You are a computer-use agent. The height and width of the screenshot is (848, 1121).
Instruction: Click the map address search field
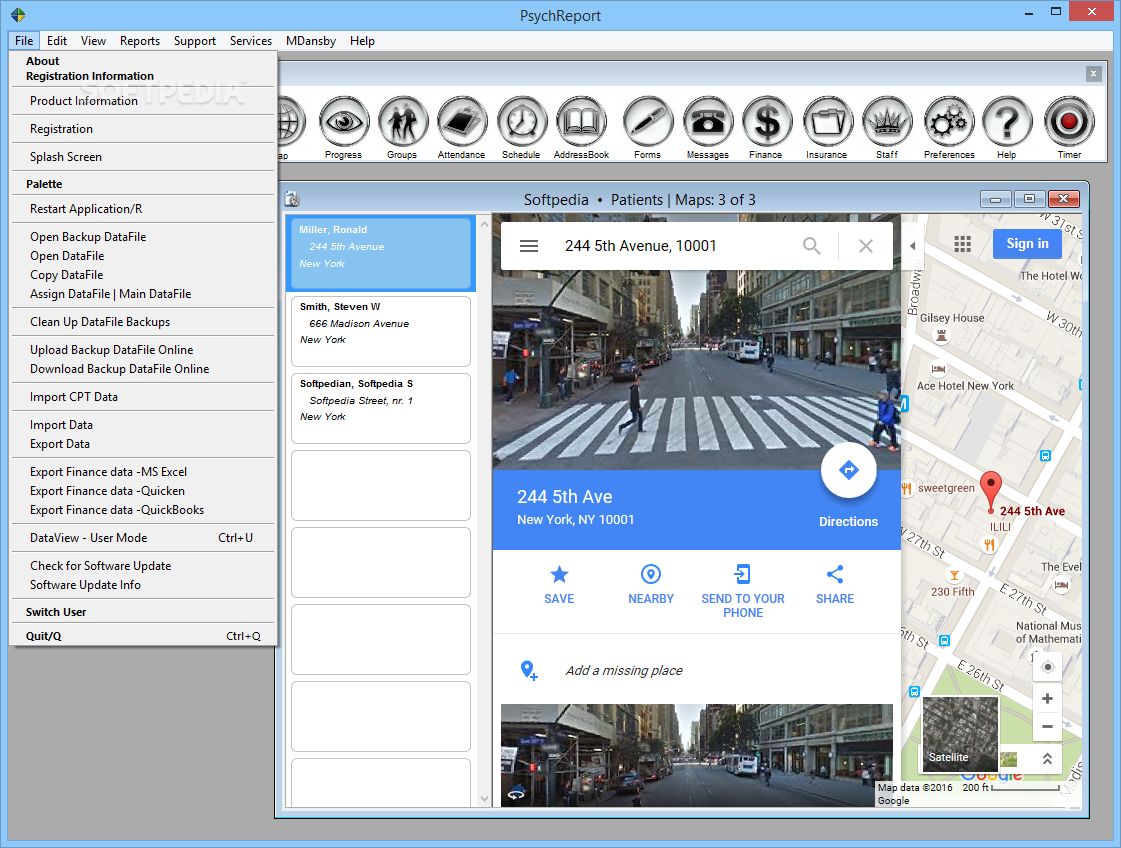tap(670, 246)
